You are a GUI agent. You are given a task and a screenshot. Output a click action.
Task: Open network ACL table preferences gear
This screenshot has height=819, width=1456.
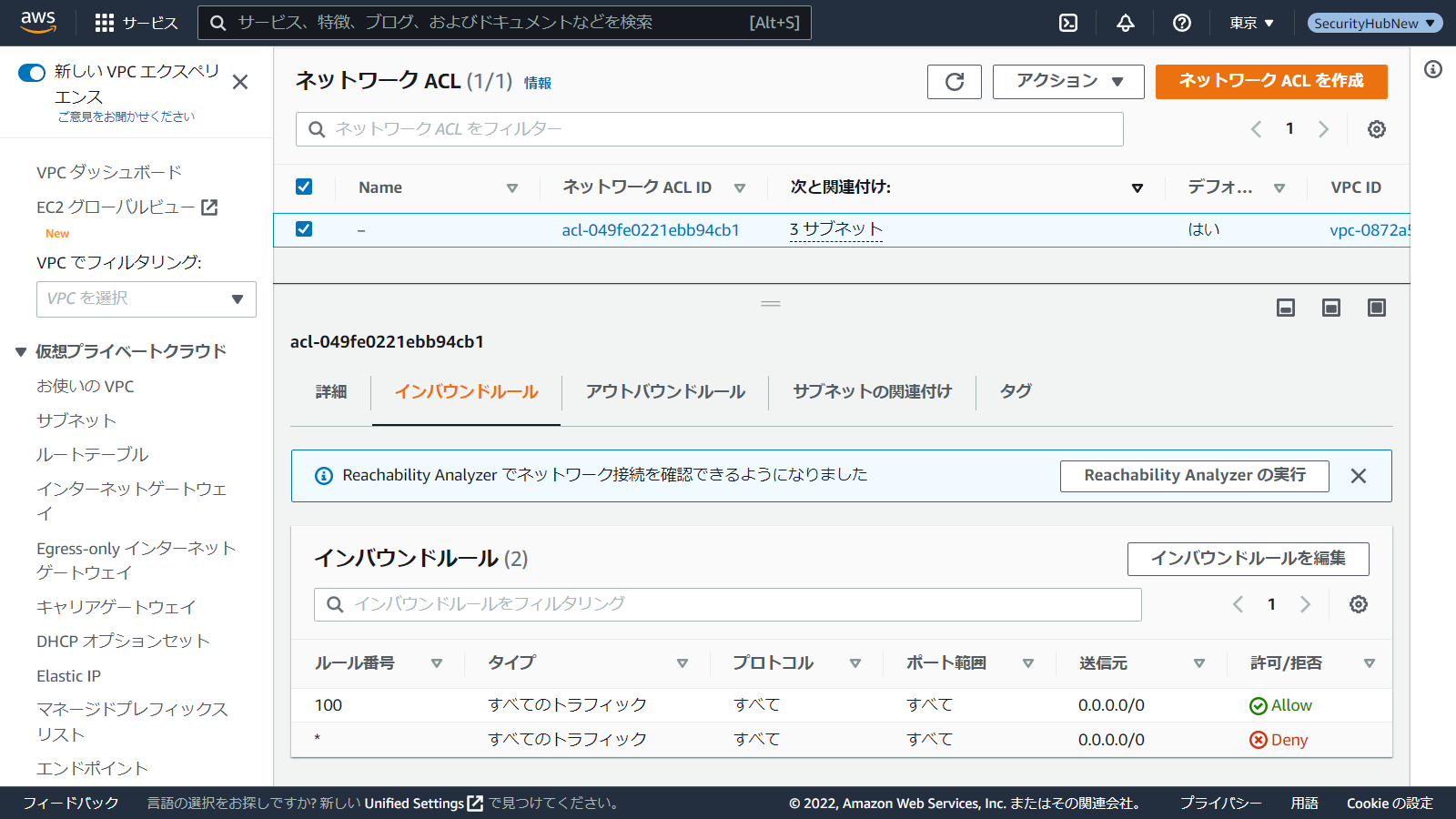click(x=1377, y=129)
